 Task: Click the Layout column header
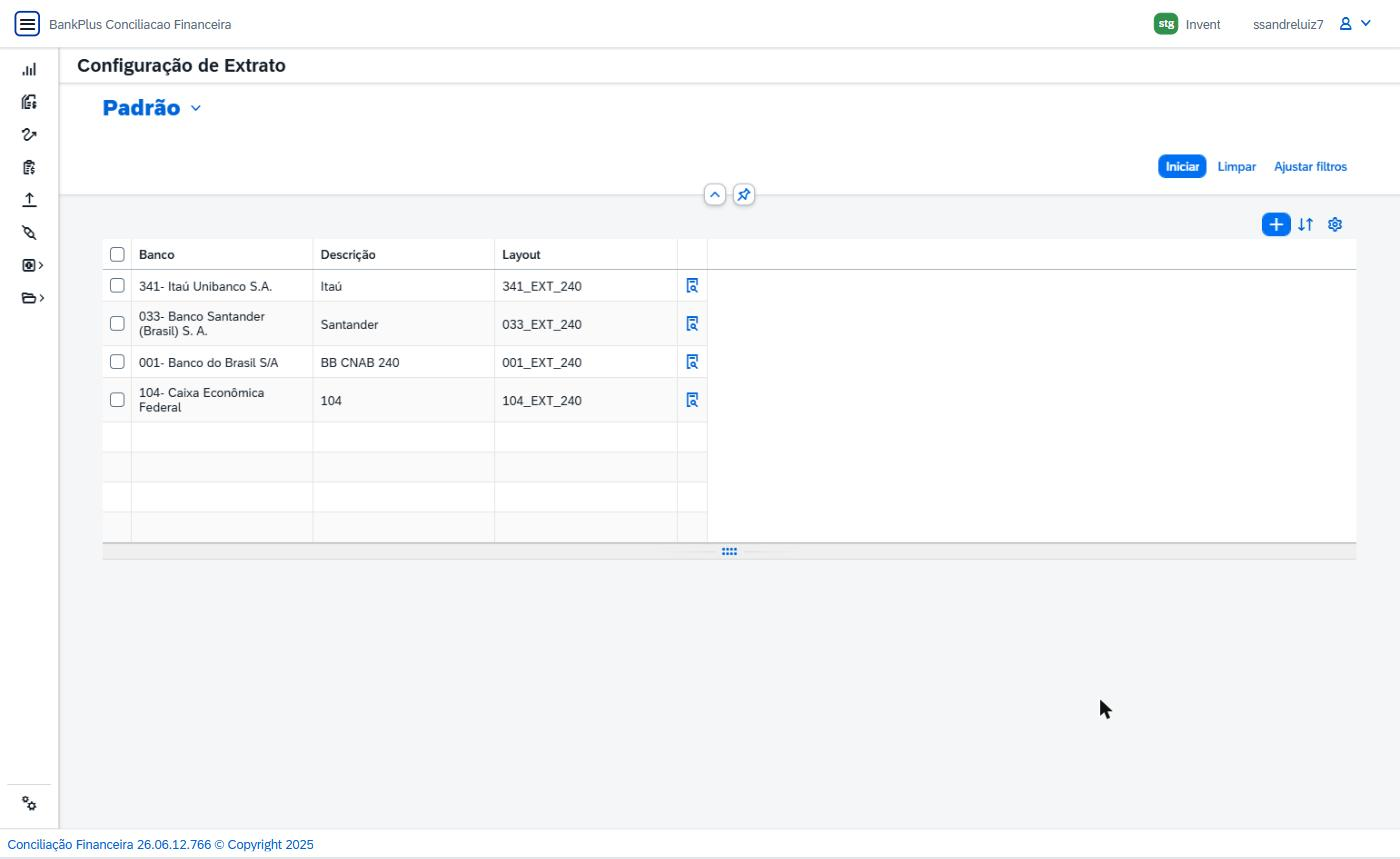[x=586, y=255]
